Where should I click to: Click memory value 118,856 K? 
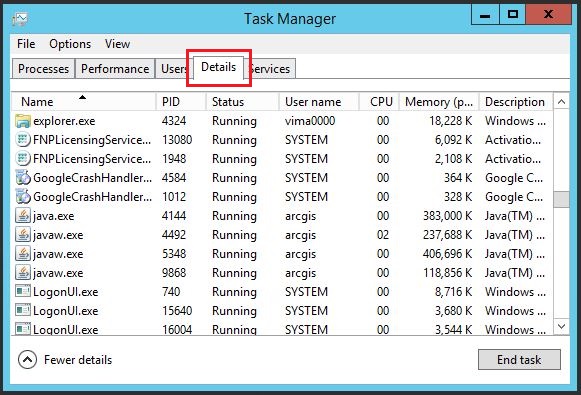[x=448, y=273]
